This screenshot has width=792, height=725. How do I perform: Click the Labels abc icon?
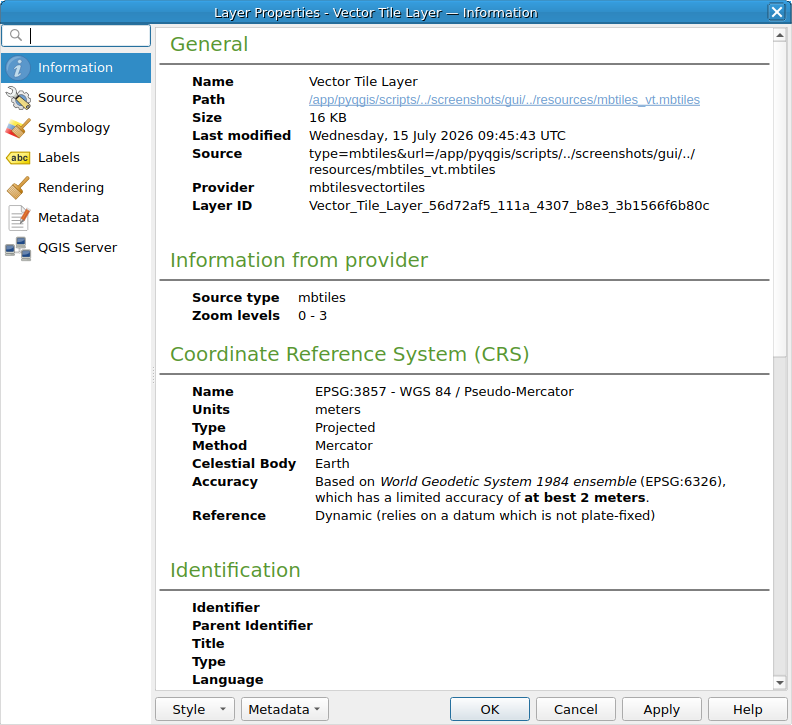pos(19,158)
